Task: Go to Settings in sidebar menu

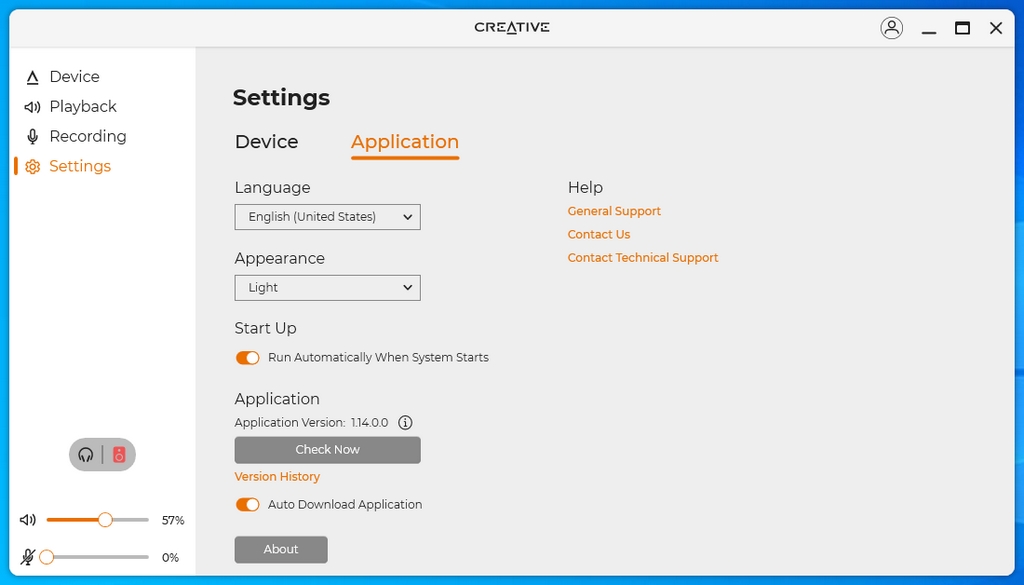Action: (80, 166)
